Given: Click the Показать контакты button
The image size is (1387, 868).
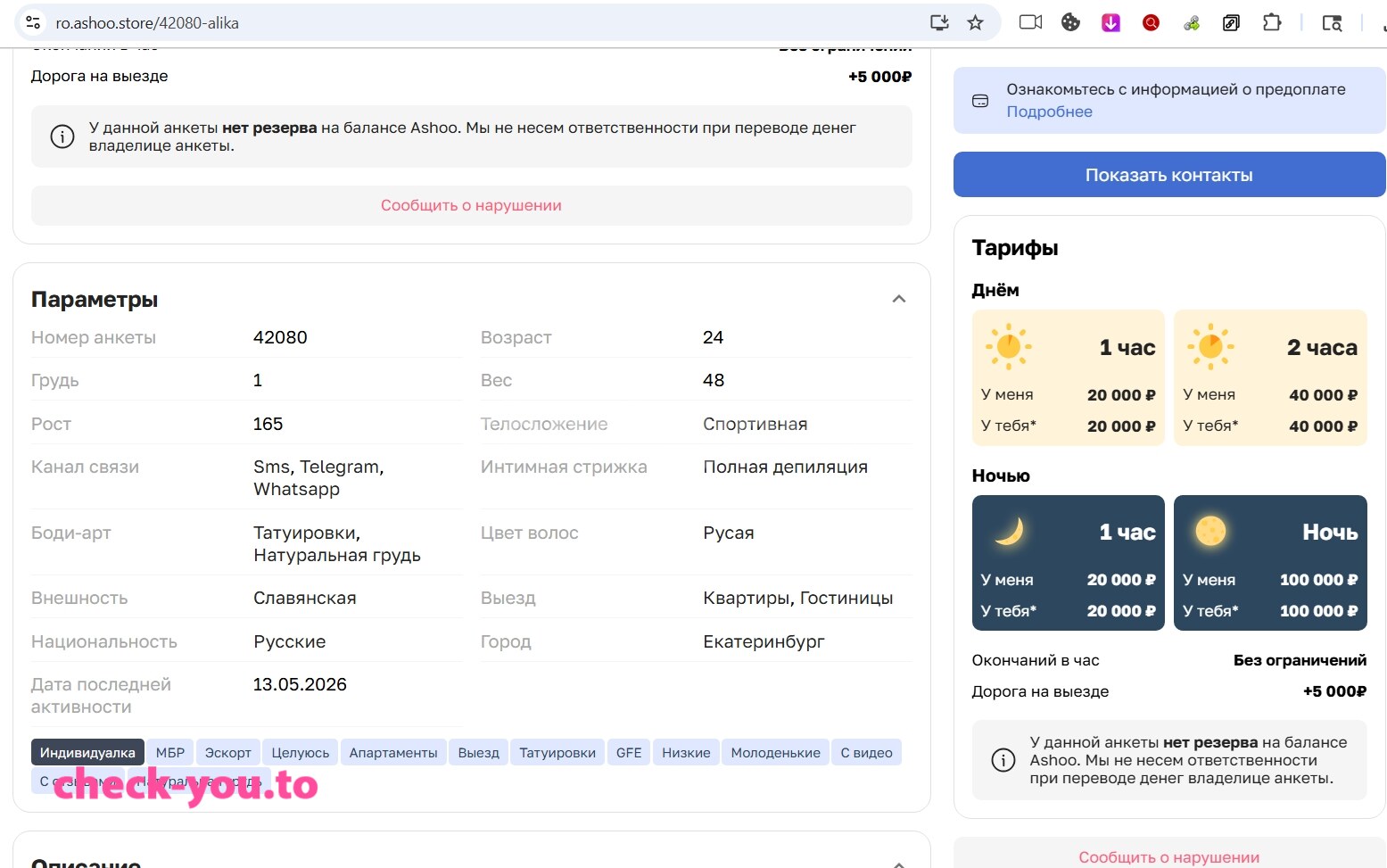Looking at the screenshot, I should tap(1168, 175).
